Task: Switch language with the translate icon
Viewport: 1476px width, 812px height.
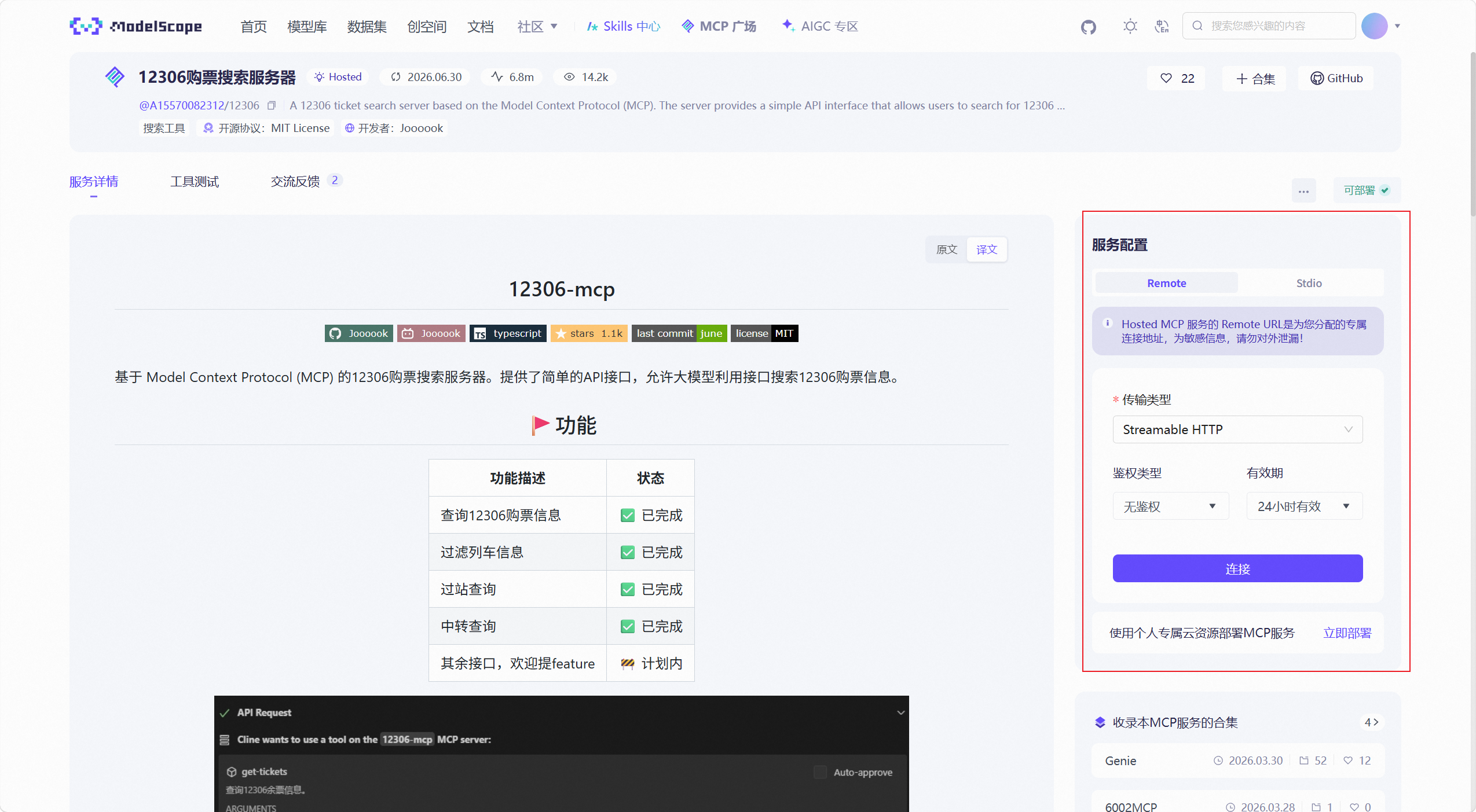Action: click(1162, 26)
